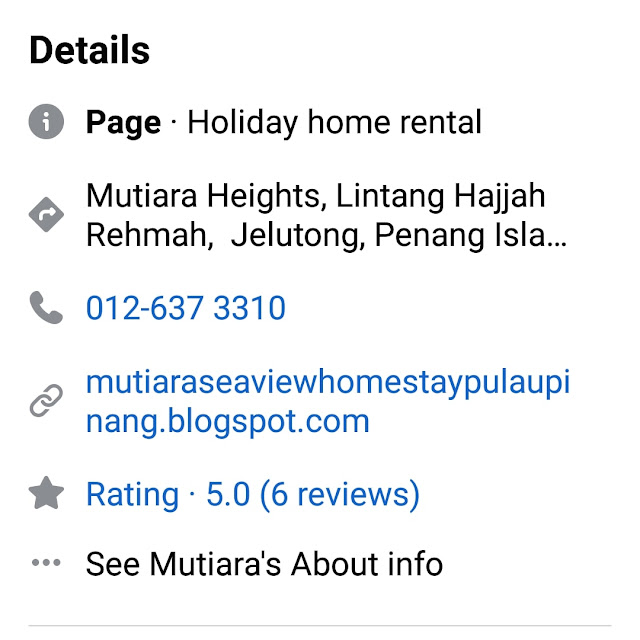The width and height of the screenshot is (640, 640).
Task: Tap the star rating icon
Action: 46,493
